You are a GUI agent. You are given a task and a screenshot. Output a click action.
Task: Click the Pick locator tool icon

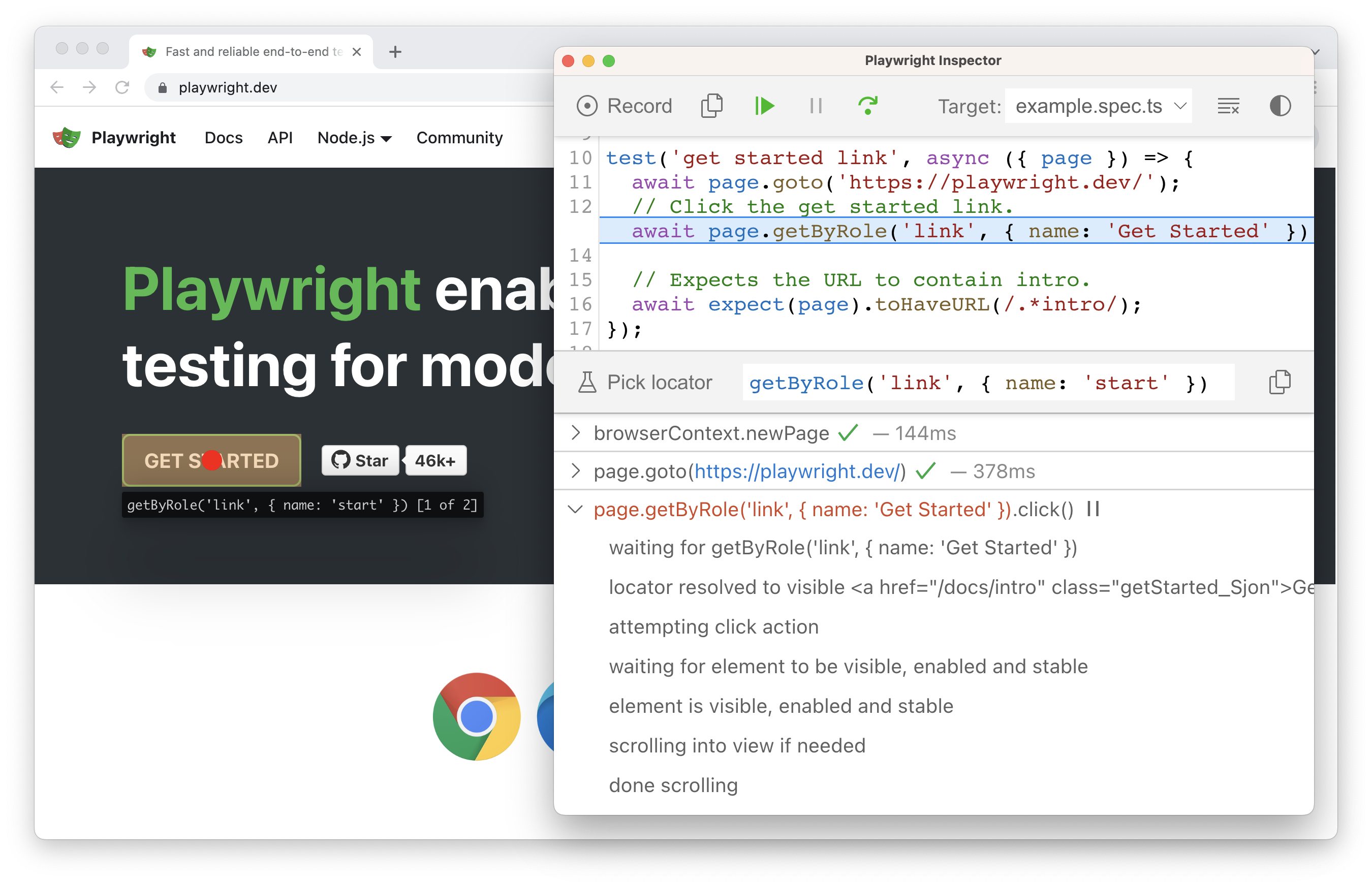pos(585,383)
